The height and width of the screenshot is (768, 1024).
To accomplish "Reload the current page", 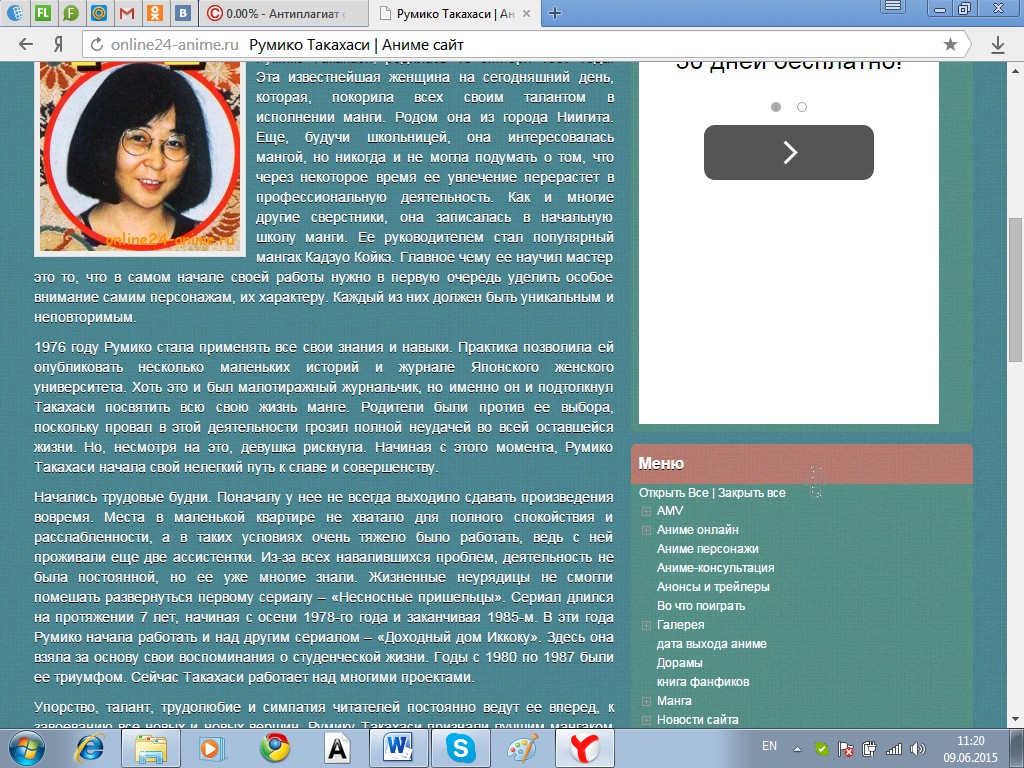I will click(x=97, y=44).
